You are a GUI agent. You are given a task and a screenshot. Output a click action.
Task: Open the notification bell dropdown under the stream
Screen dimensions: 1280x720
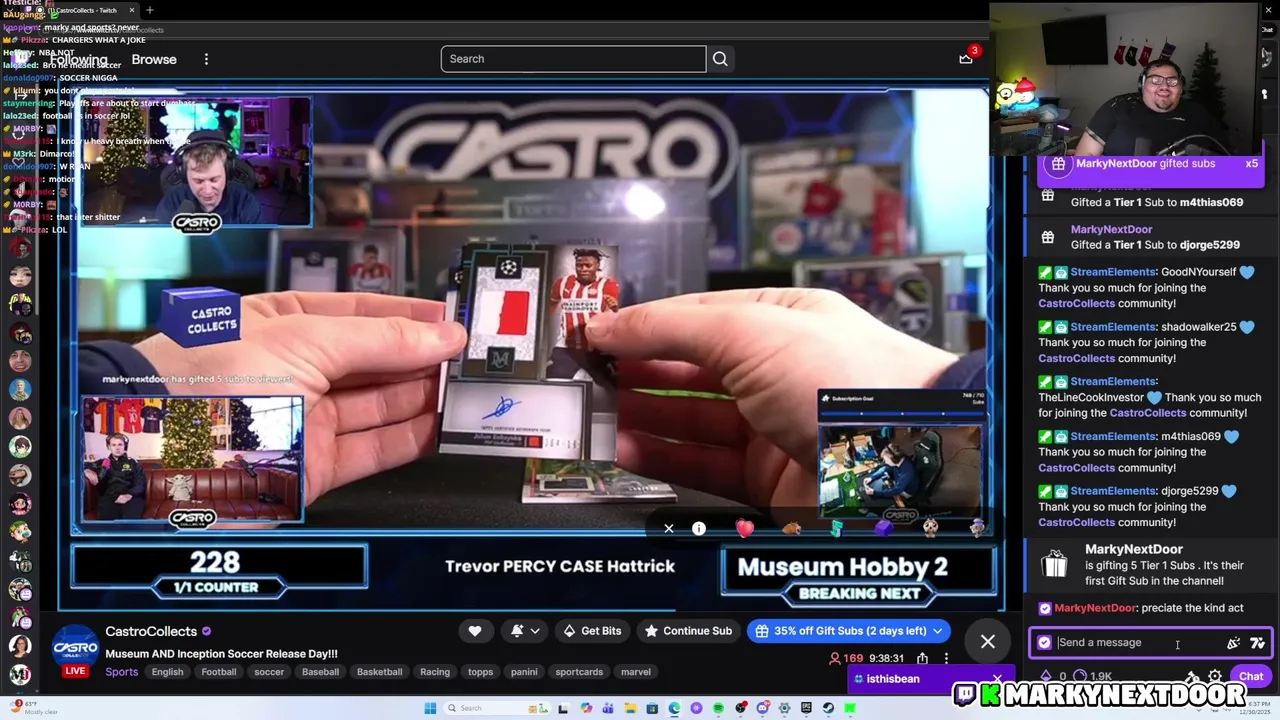(525, 631)
